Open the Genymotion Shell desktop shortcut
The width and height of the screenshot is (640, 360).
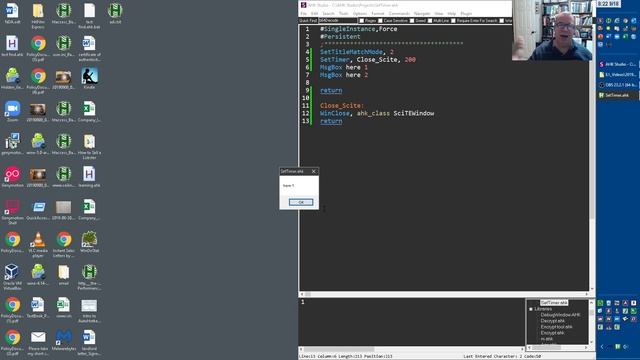pos(12,212)
